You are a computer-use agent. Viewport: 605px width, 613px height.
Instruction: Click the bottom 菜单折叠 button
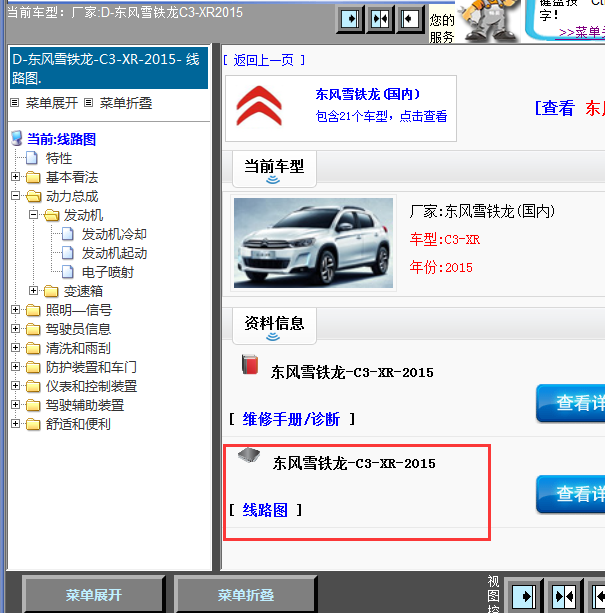click(246, 595)
